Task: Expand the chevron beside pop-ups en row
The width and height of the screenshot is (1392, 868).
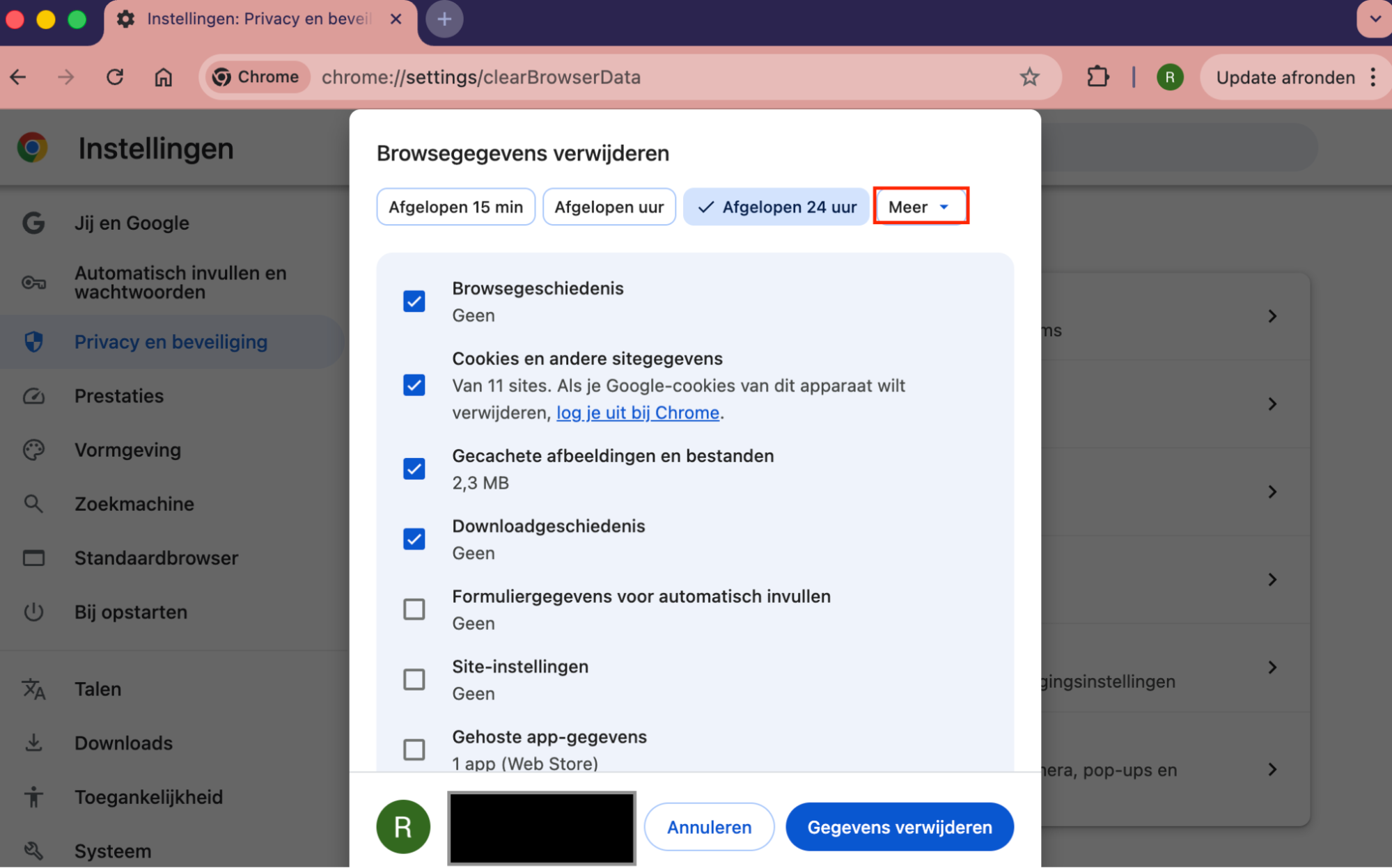Action: tap(1272, 769)
